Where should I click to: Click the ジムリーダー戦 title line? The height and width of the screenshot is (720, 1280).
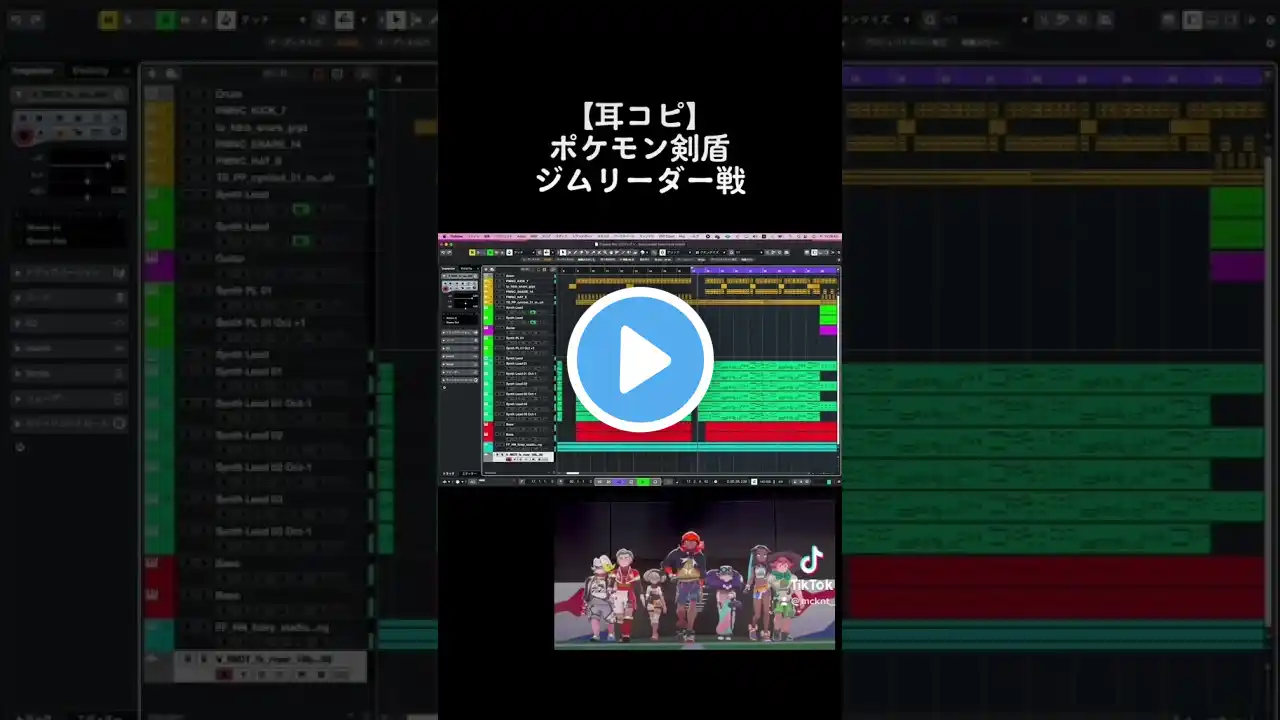[640, 180]
